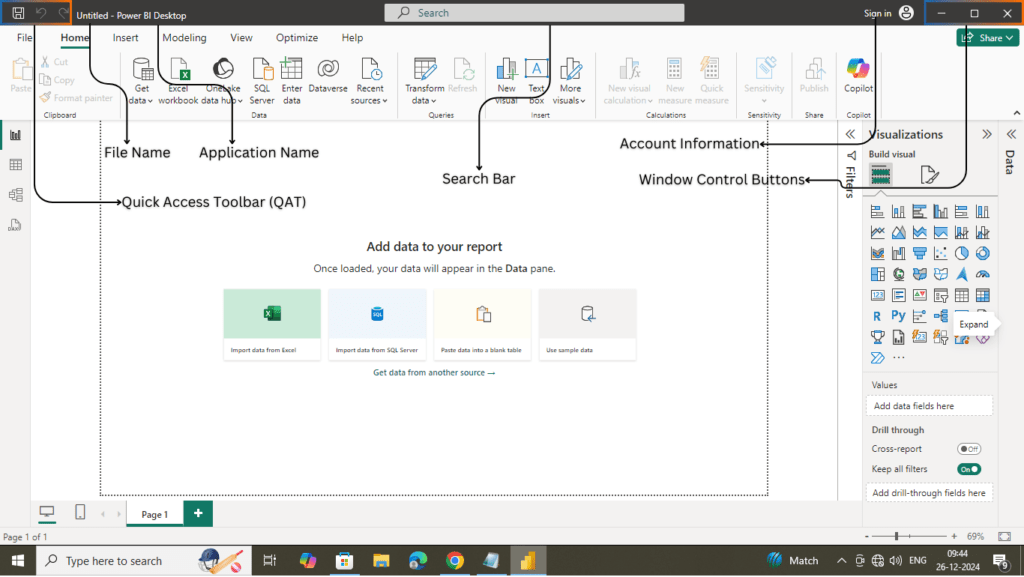Viewport: 1024px width, 577px height.
Task: Insert a New visual from ribbon
Action: pos(506,81)
